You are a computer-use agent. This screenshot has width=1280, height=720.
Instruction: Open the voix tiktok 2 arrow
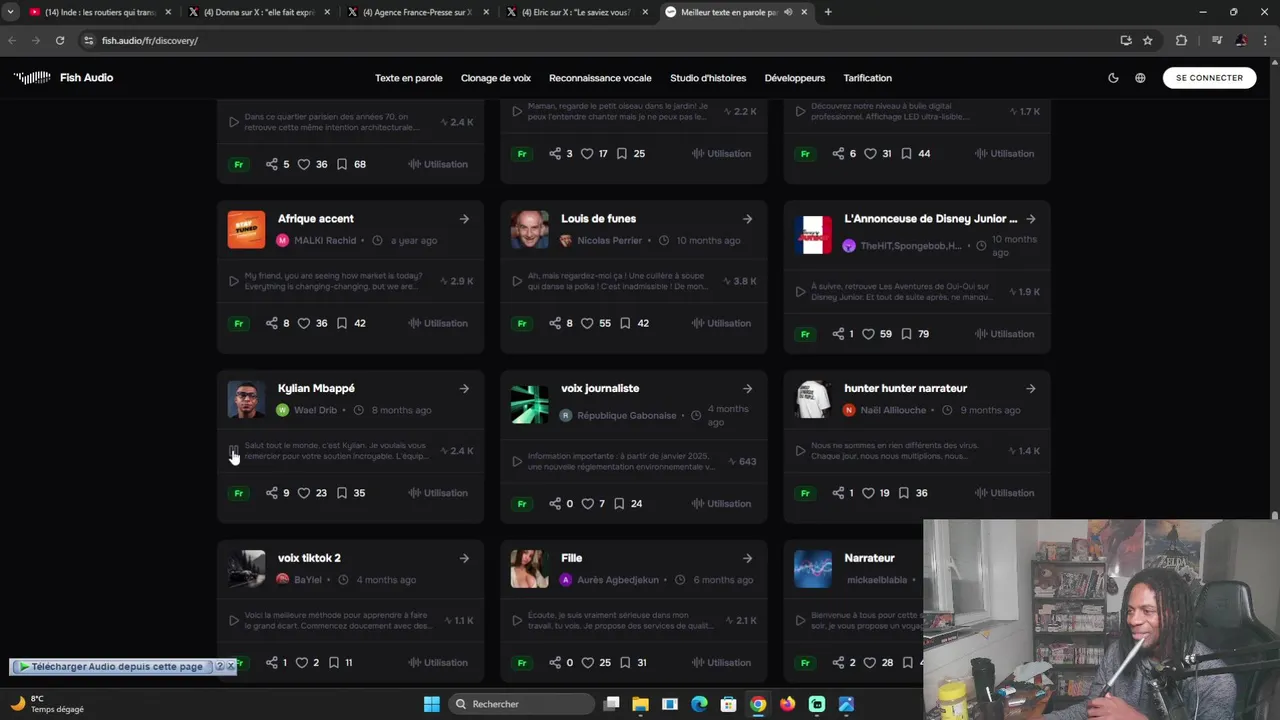464,558
